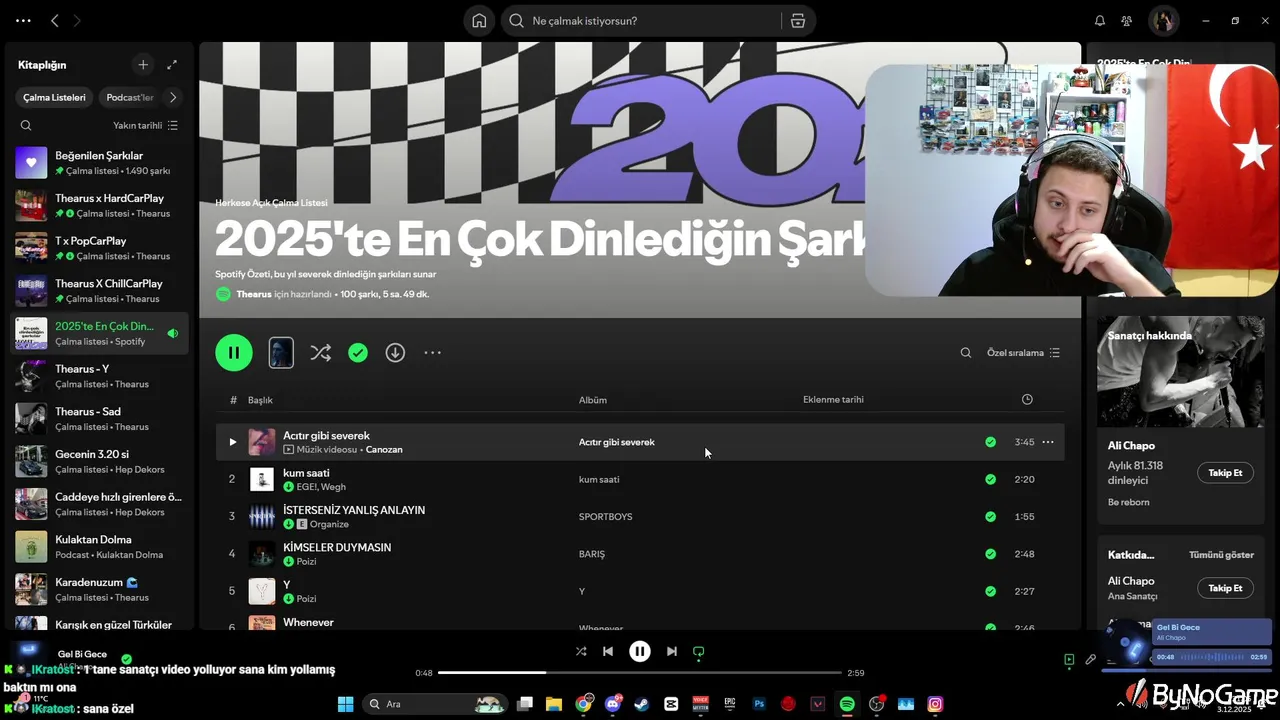This screenshot has width=1280, height=720.
Task: Open the Thearus x HardCarPlay playlist
Action: (x=100, y=206)
